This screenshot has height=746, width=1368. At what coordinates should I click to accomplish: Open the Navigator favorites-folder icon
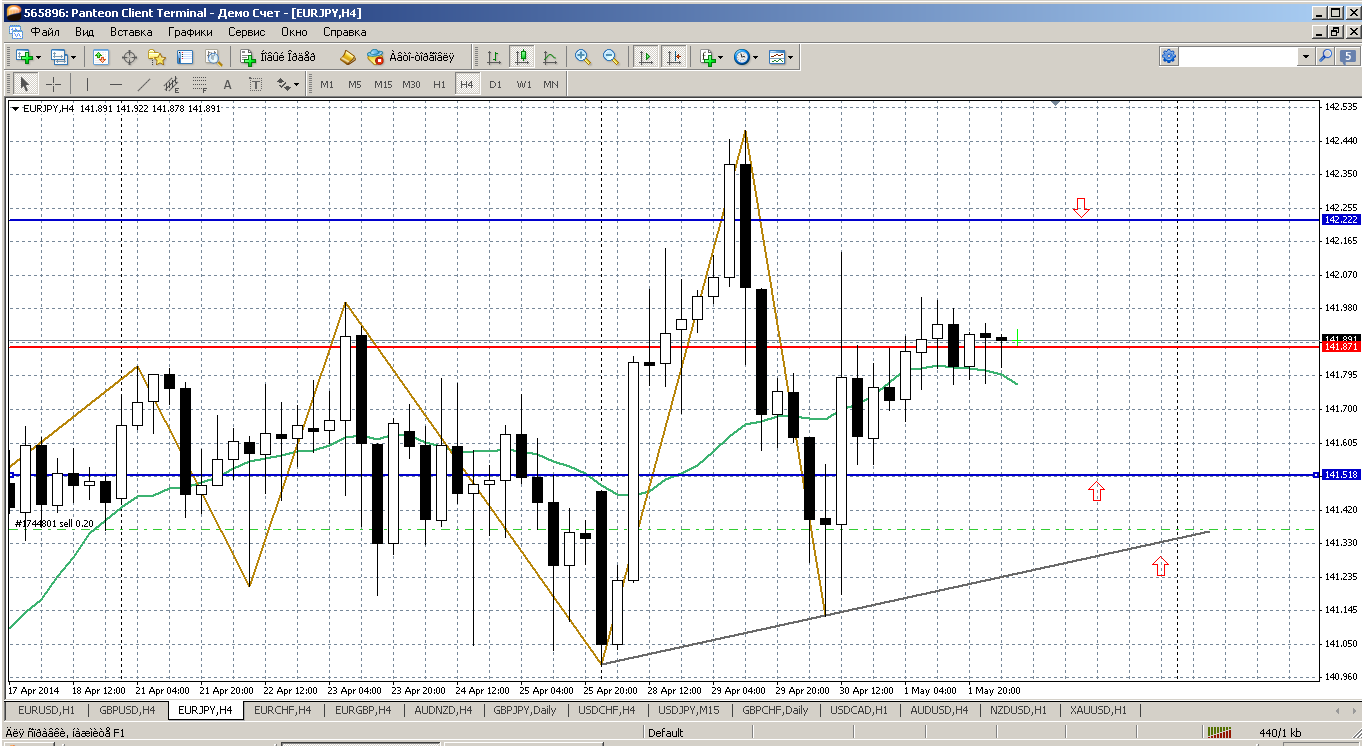[x=157, y=57]
